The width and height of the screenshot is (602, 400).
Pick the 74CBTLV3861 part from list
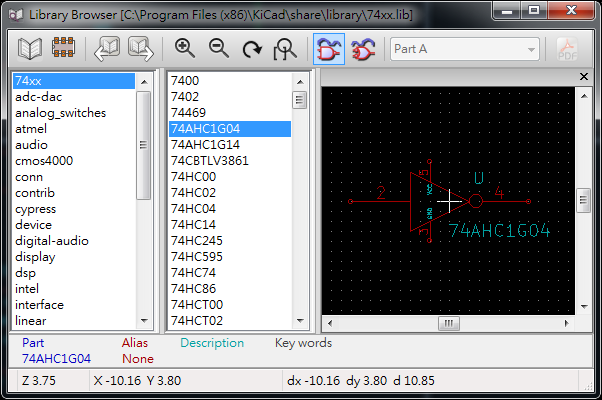click(x=210, y=161)
